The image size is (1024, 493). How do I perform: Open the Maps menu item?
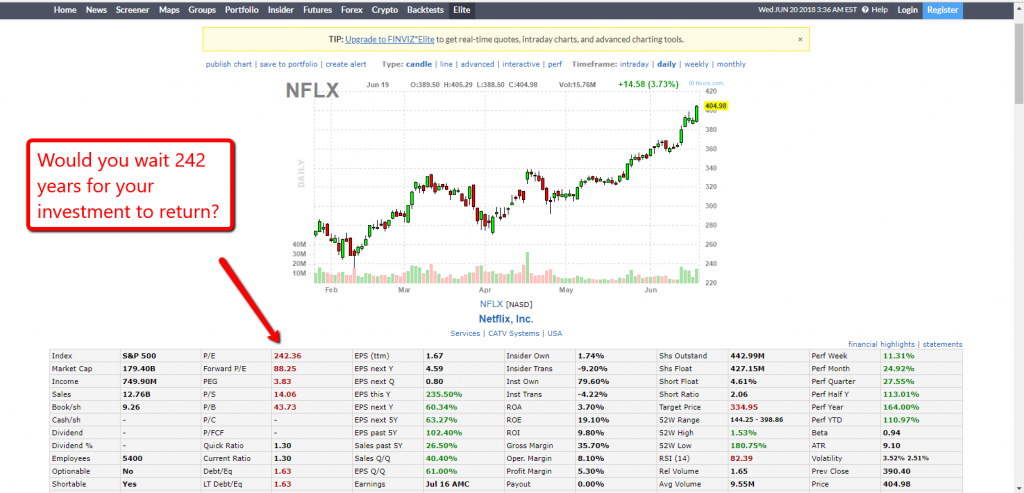coord(169,10)
